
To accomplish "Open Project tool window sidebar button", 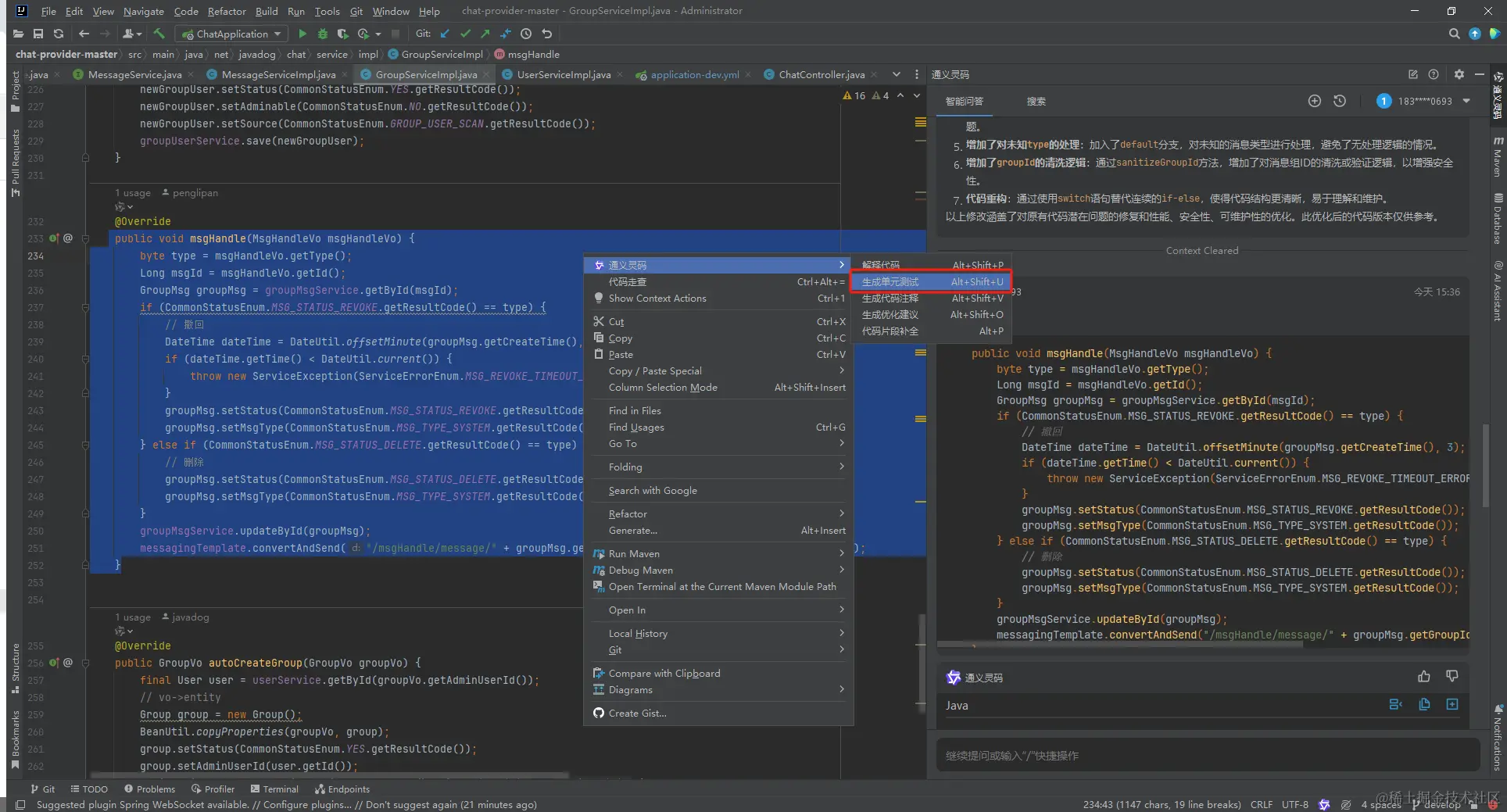I will 15,91.
